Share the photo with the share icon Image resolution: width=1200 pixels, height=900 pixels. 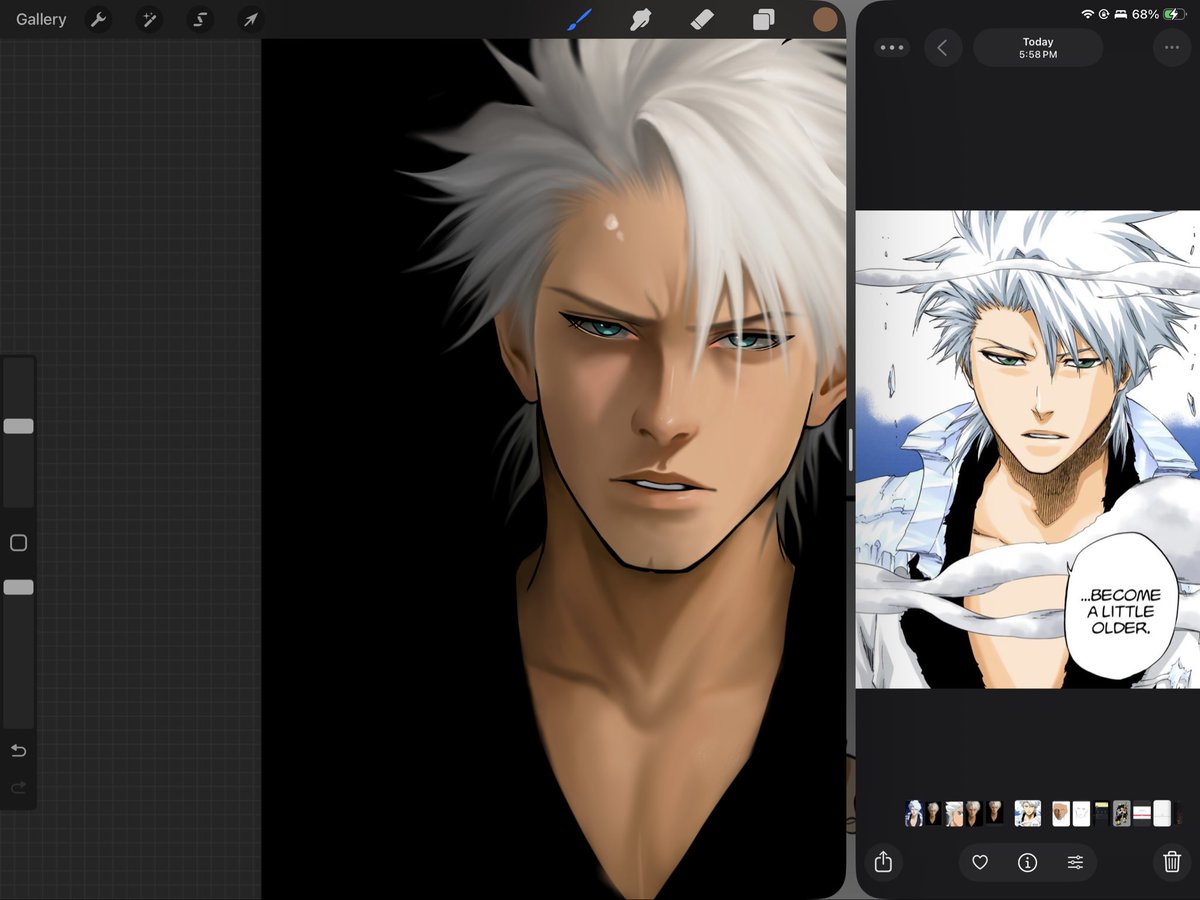coord(883,861)
